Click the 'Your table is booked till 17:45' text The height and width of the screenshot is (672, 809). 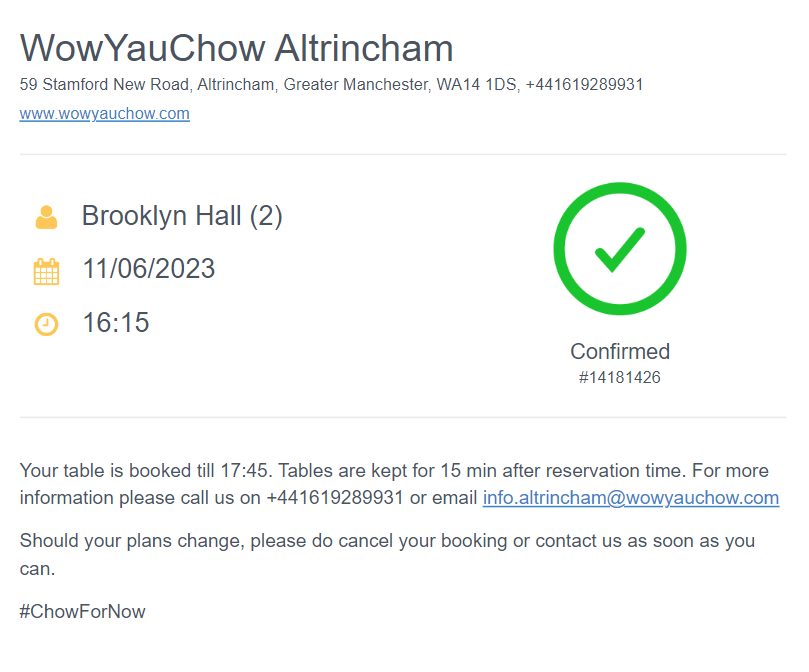(146, 470)
